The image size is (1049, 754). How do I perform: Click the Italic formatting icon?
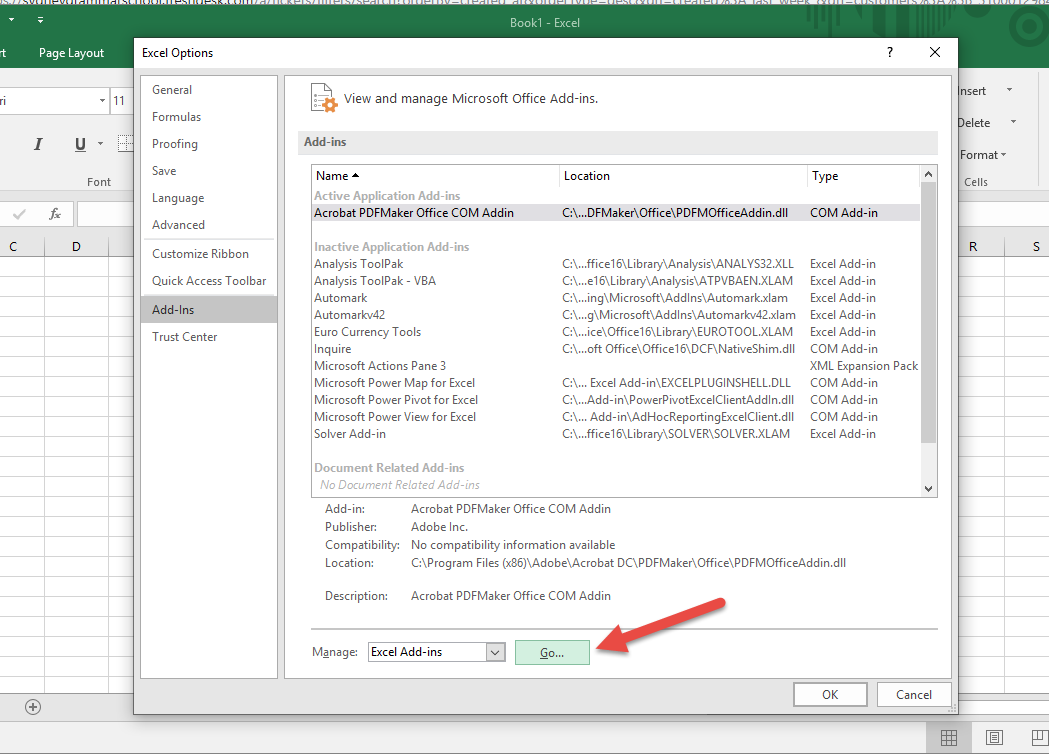(x=38, y=145)
